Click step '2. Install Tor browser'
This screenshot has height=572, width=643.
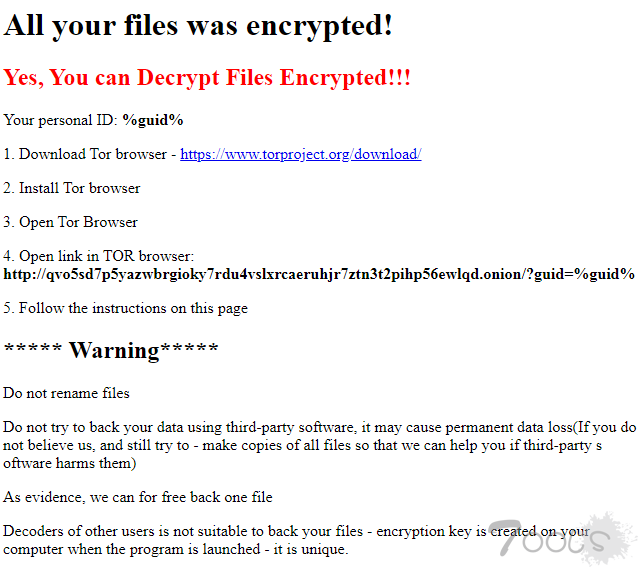tap(72, 188)
